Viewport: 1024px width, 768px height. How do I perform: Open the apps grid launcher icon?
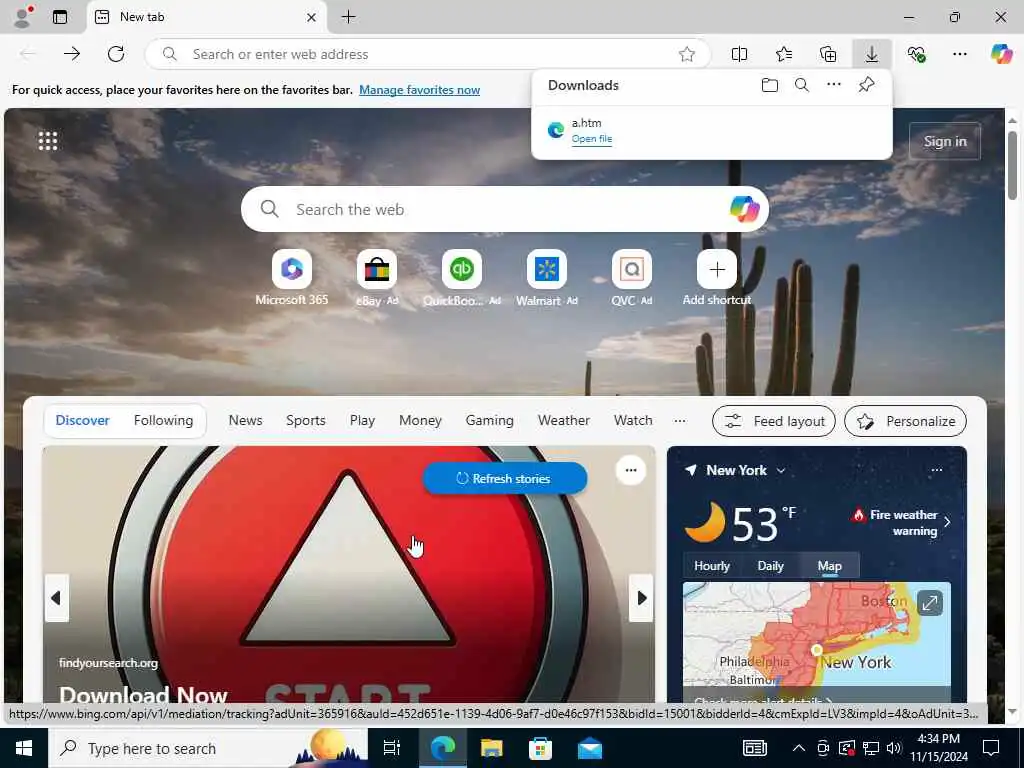tap(48, 140)
